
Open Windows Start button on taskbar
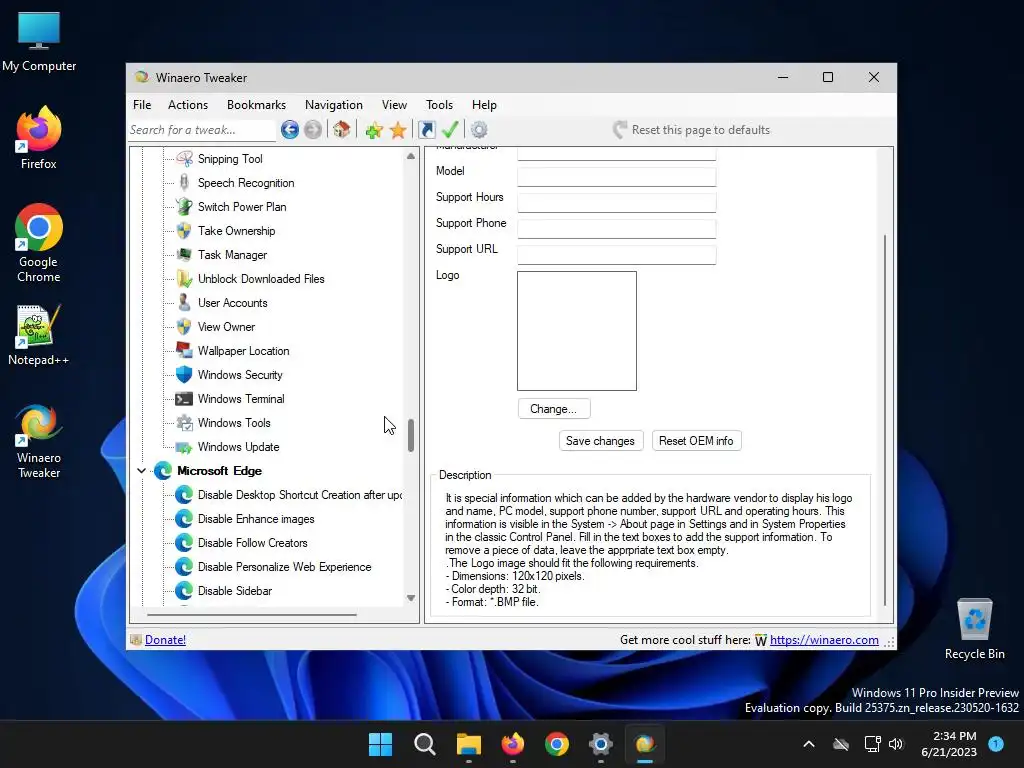coord(380,744)
